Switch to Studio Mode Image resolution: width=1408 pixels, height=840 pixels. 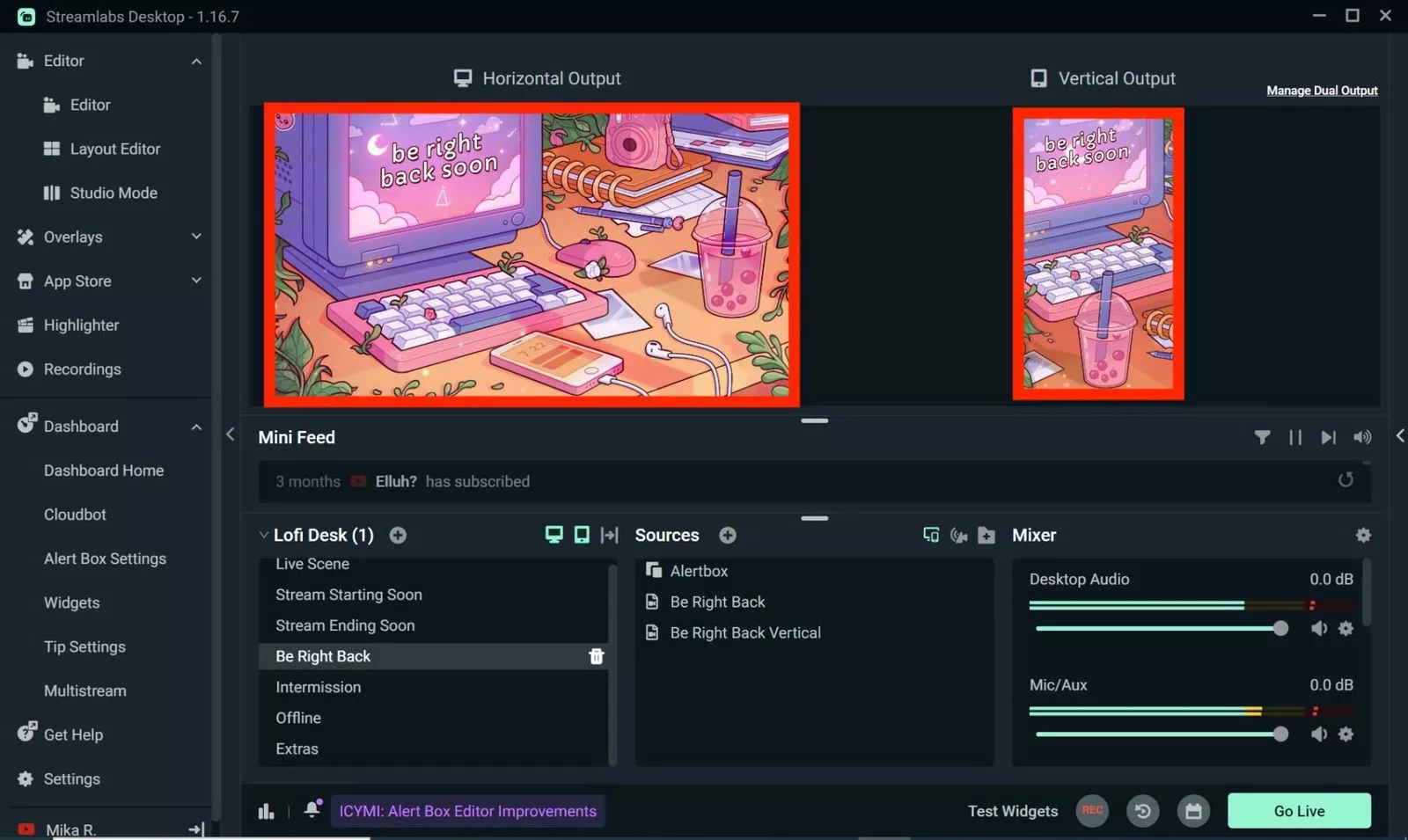(x=113, y=193)
